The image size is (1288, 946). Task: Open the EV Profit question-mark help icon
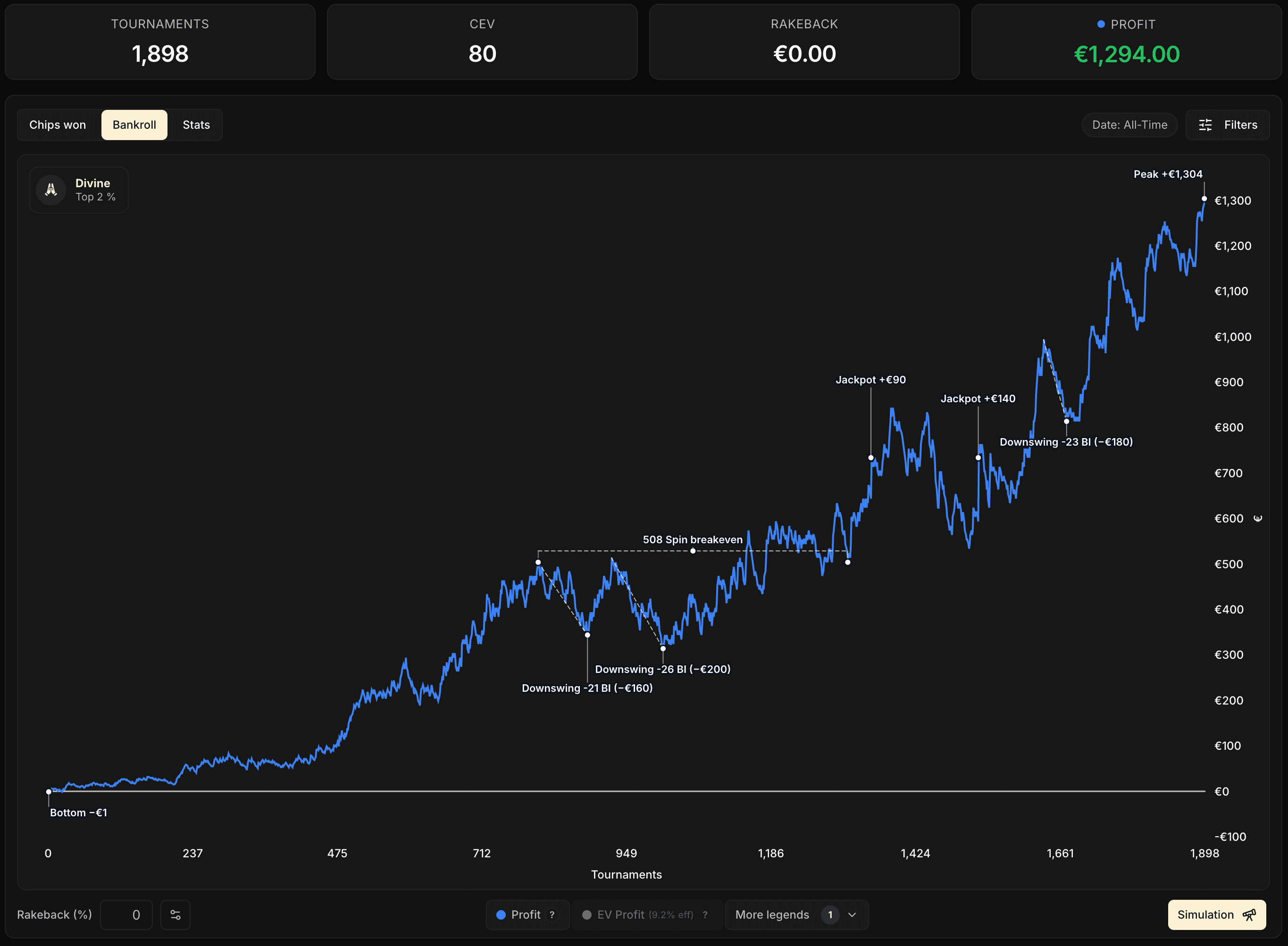(x=705, y=914)
